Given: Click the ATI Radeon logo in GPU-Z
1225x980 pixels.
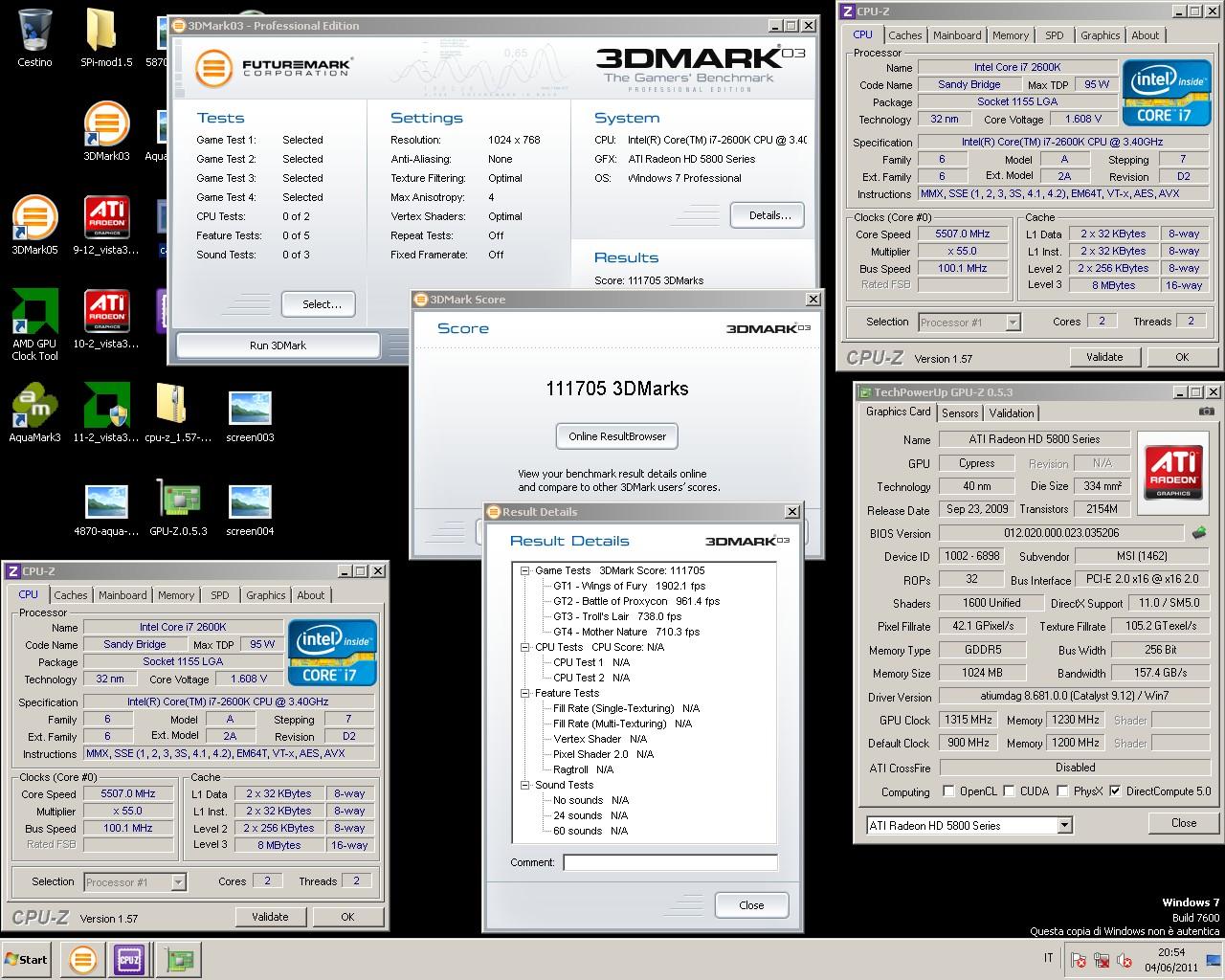Looking at the screenshot, I should click(1173, 472).
